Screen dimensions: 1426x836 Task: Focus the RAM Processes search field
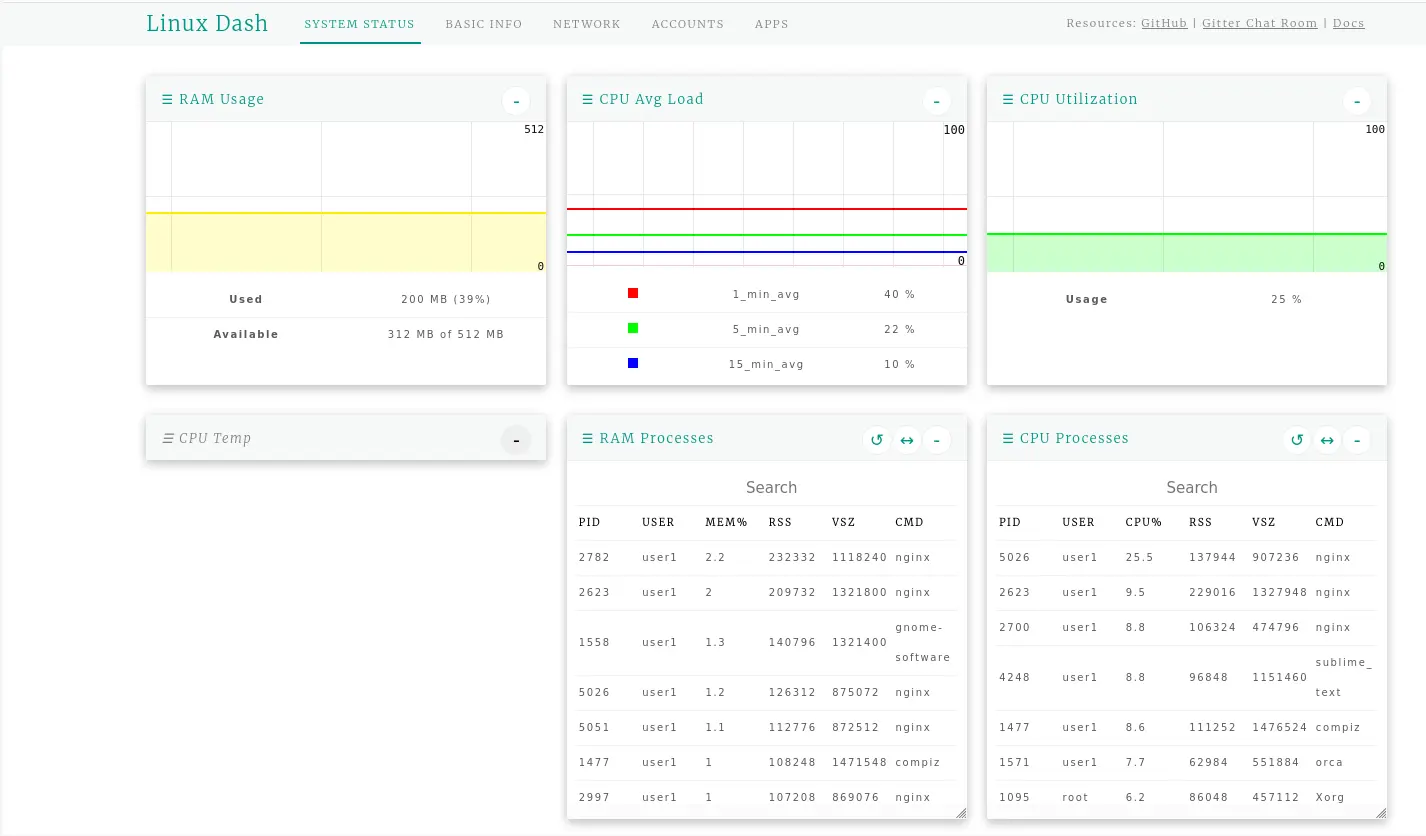pyautogui.click(x=771, y=488)
